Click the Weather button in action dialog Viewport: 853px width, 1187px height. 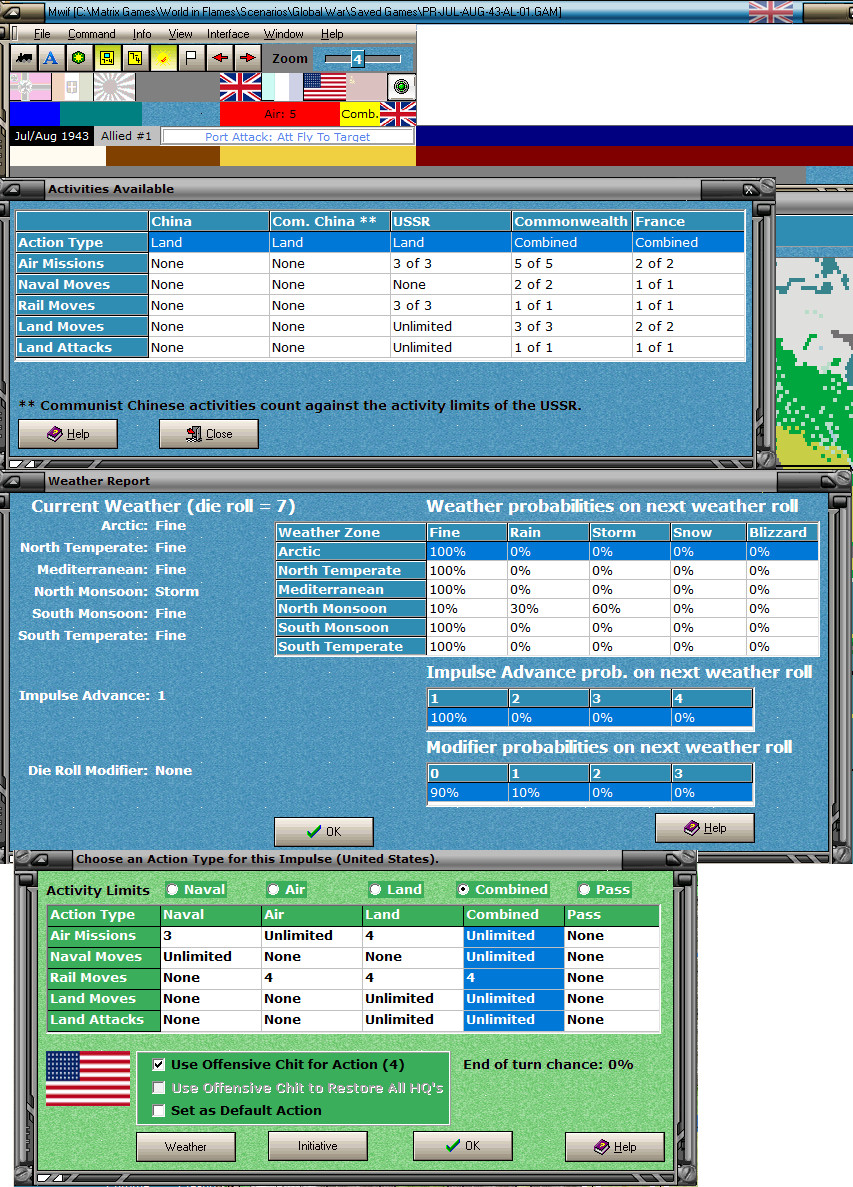tap(186, 1146)
